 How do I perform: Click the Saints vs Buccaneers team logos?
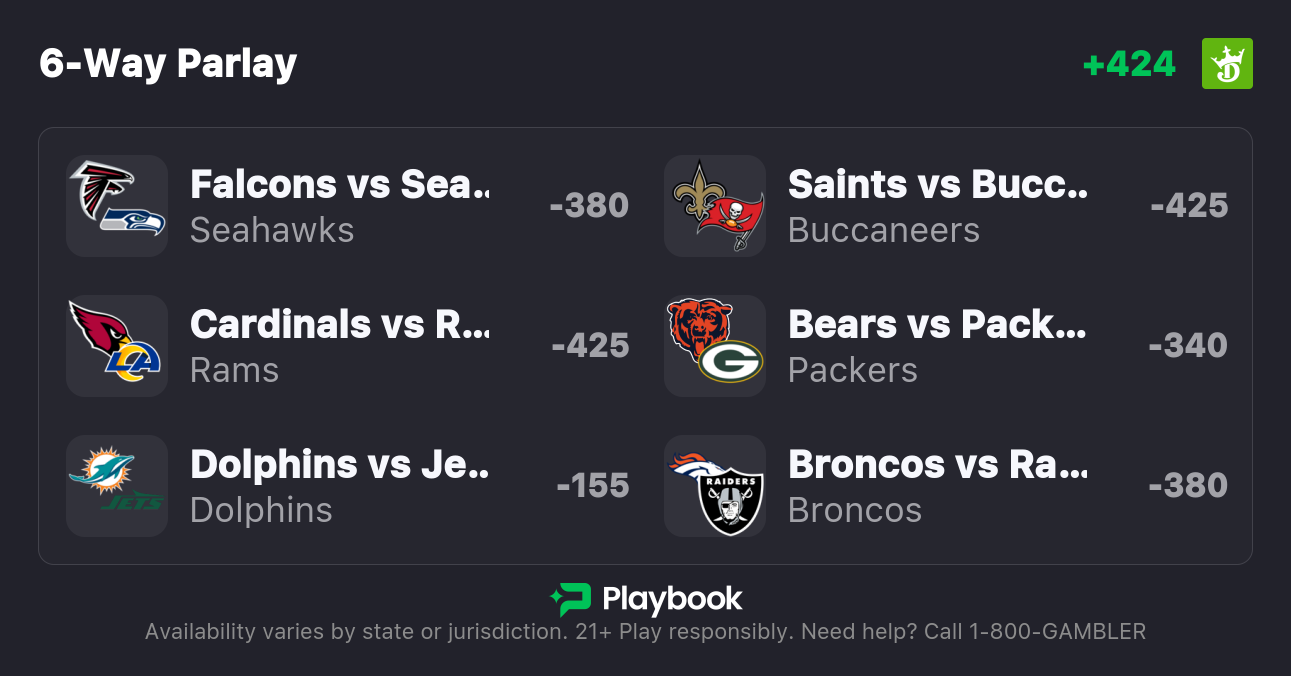click(x=715, y=206)
